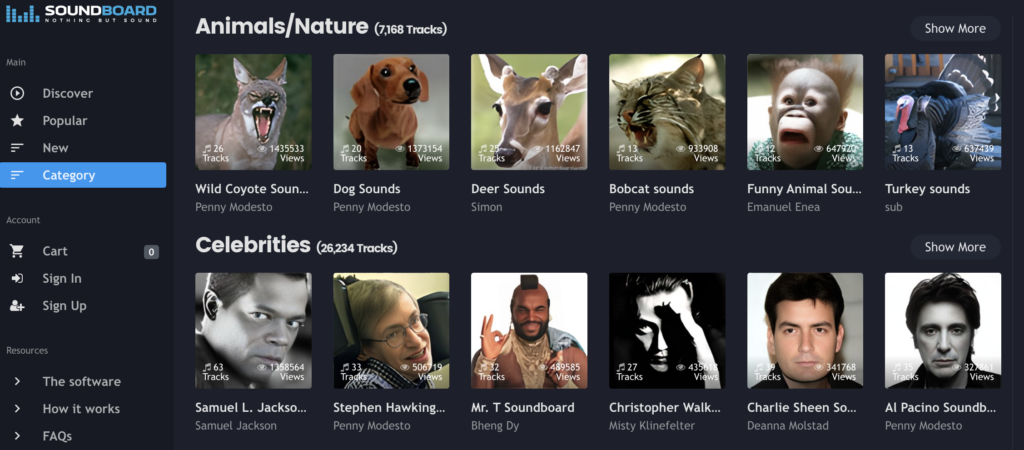Click the Discover play-circle icon

click(17, 93)
